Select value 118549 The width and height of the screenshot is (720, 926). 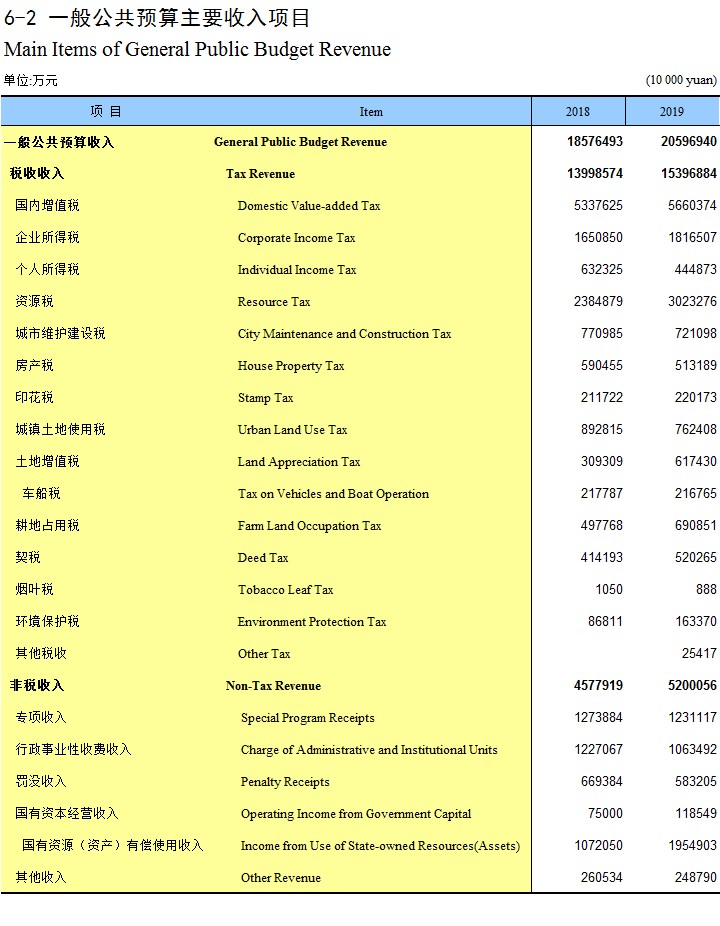[x=696, y=813]
